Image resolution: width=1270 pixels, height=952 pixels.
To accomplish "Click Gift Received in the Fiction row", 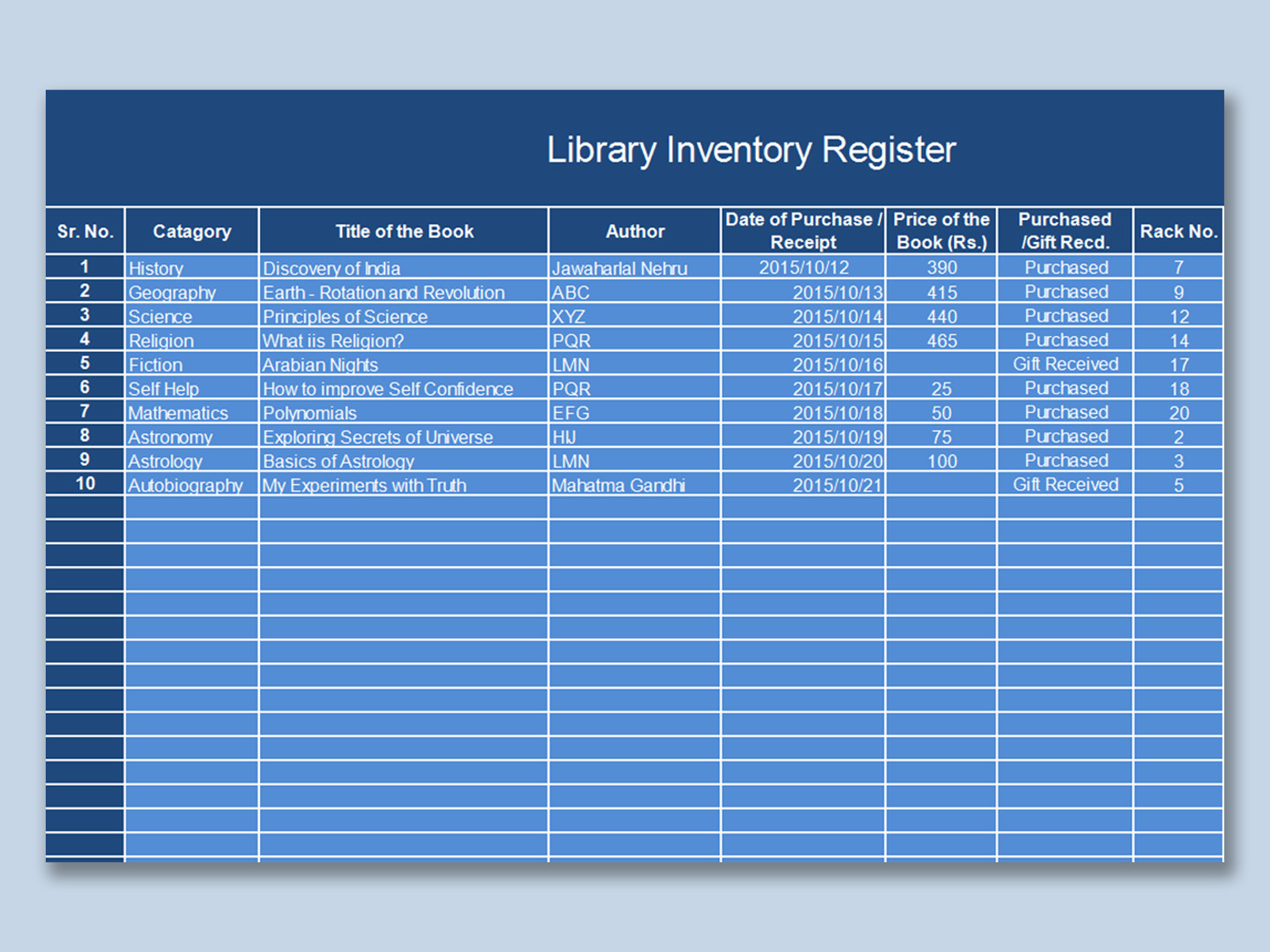I will coord(1065,364).
